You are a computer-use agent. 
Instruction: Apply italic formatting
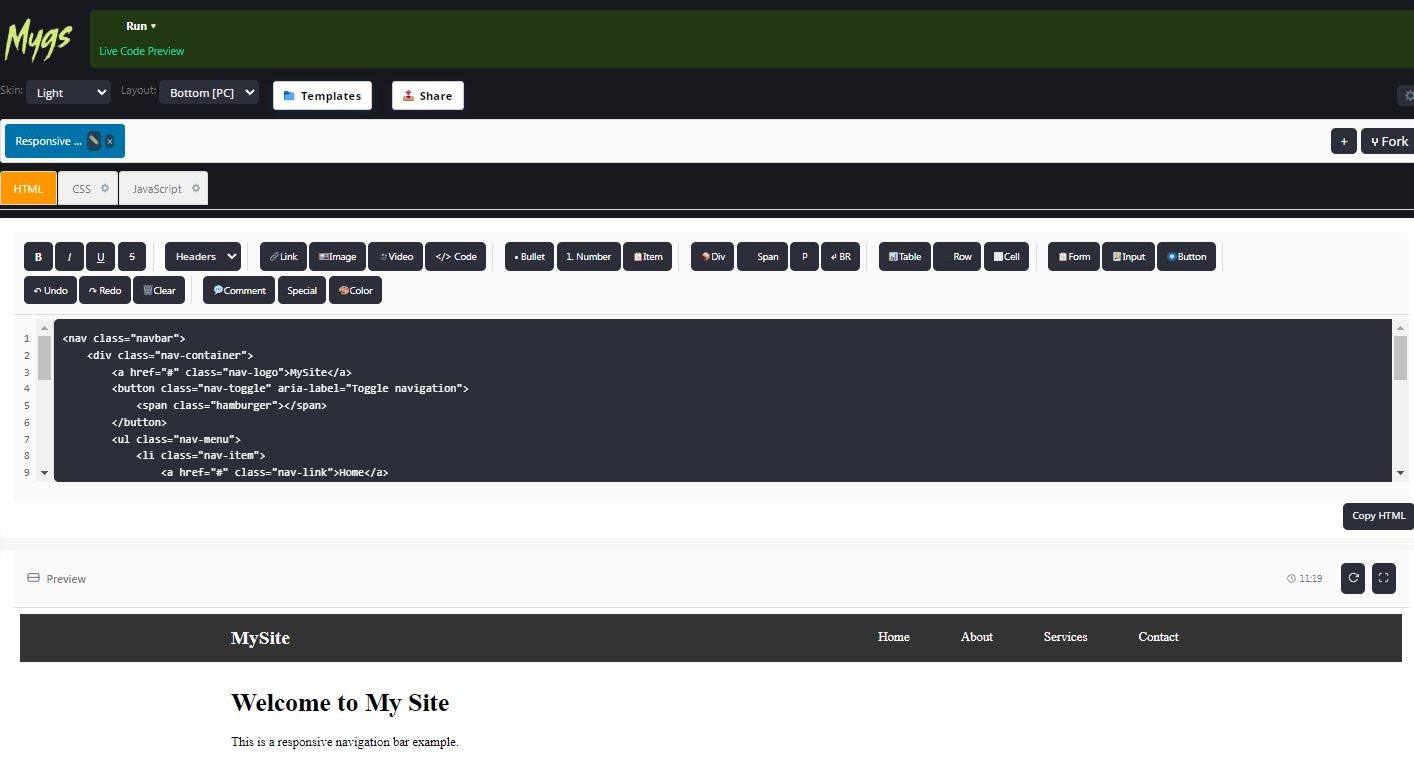tap(69, 257)
